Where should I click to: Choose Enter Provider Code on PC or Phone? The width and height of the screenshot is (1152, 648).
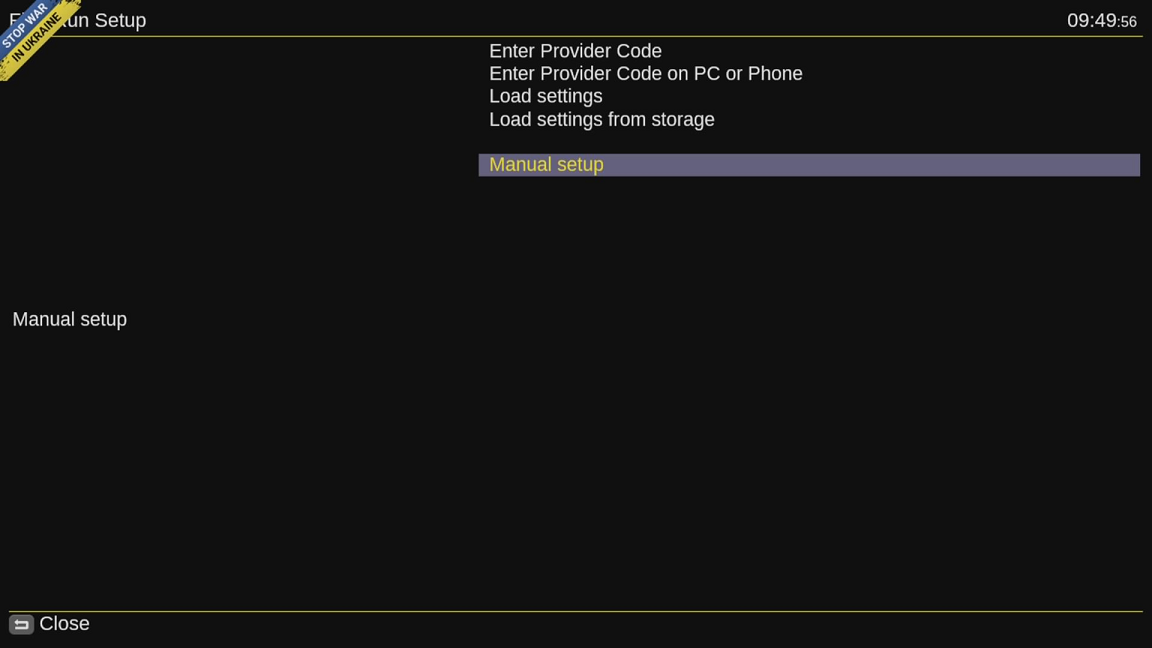[646, 73]
